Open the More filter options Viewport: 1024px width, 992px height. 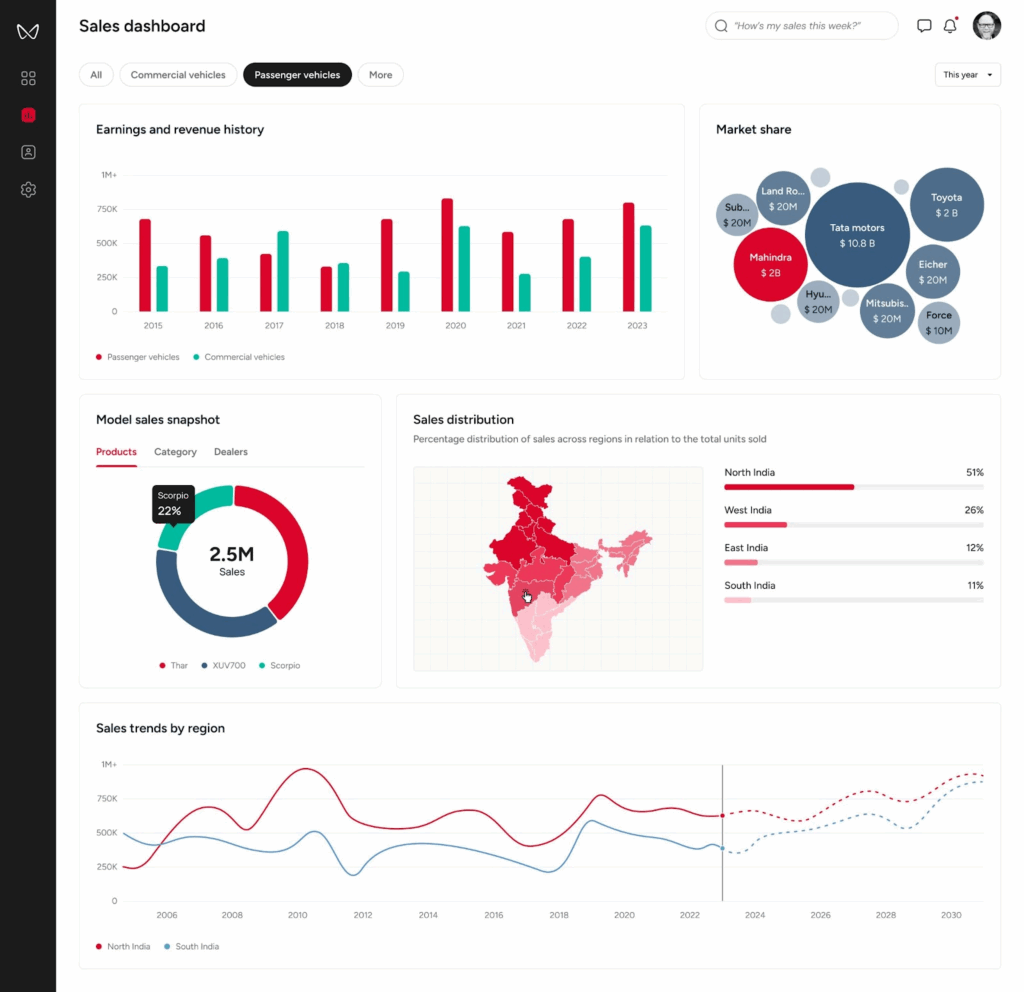381,75
